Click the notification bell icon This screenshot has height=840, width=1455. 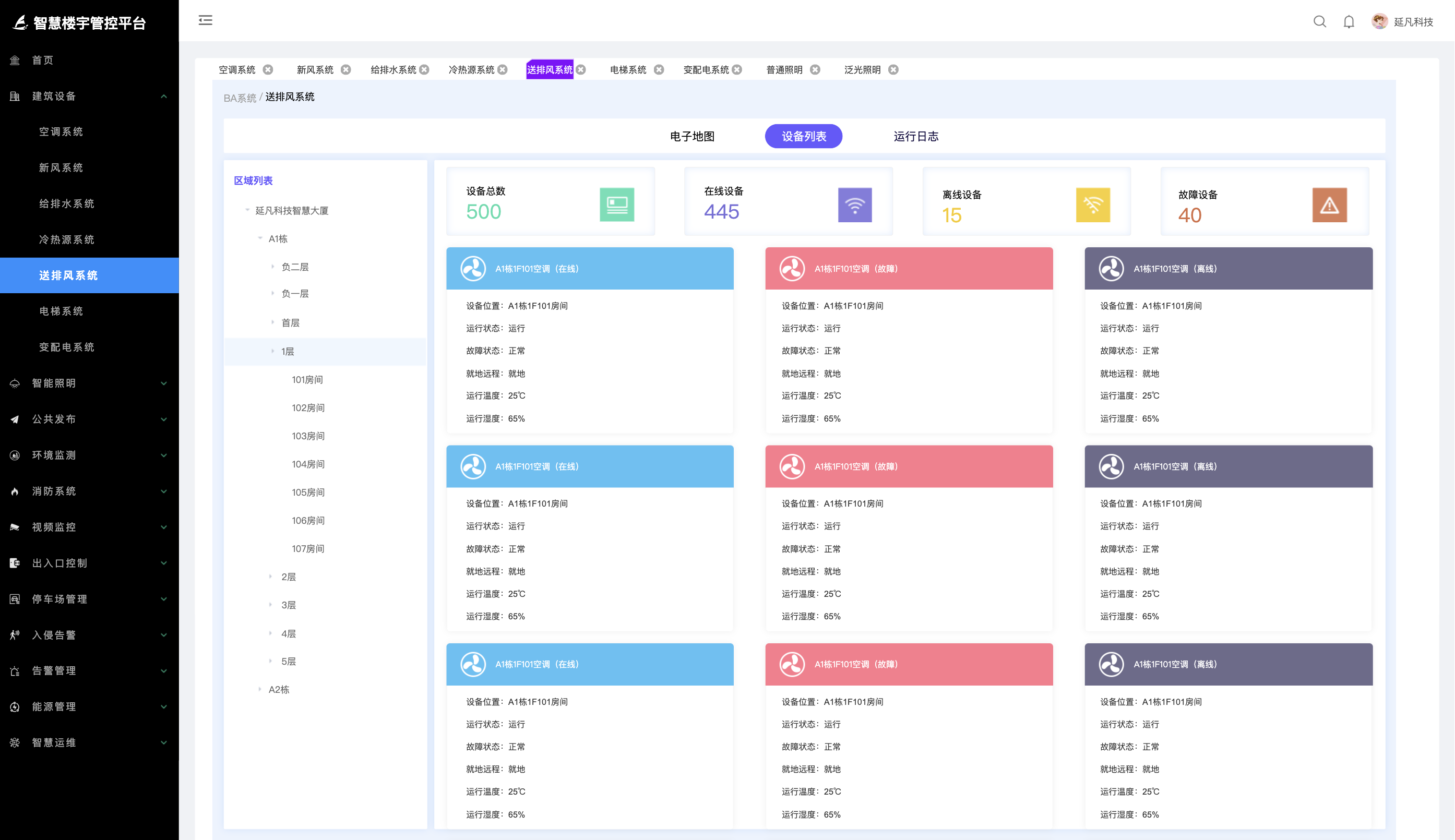coord(1348,22)
